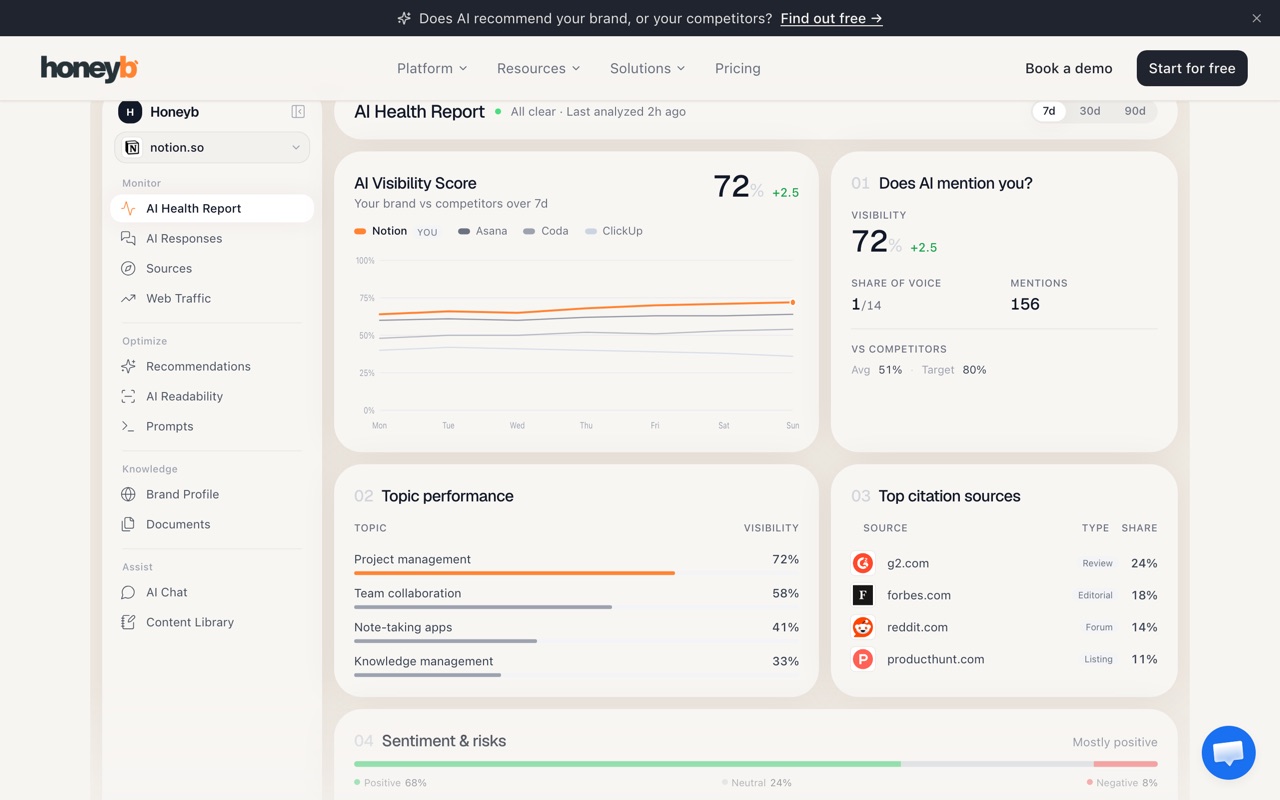The image size is (1280, 800).
Task: Follow the Find out free link
Action: click(831, 18)
